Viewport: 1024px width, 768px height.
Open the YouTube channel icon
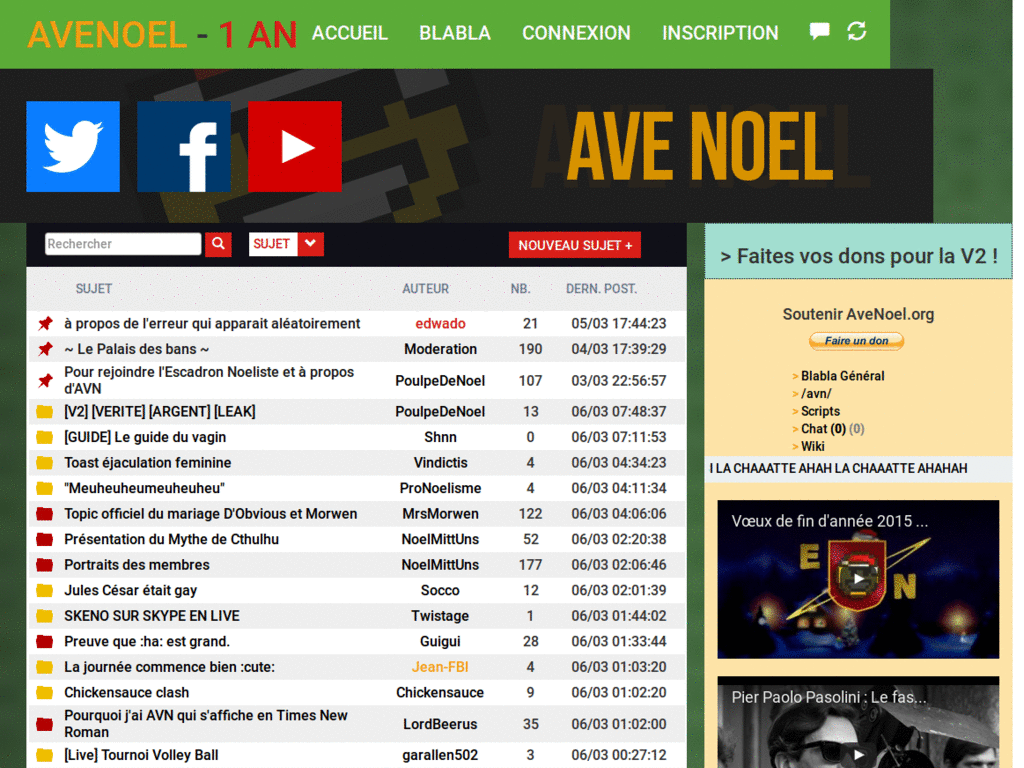[295, 146]
